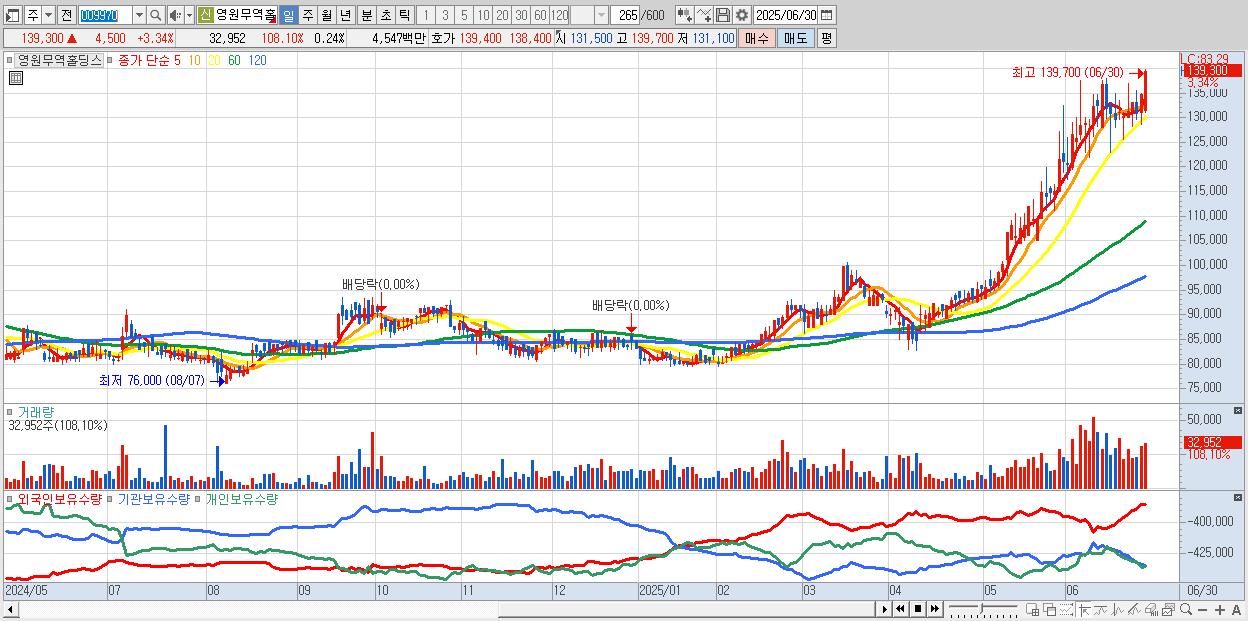Open the chart settings gear icon

[741, 15]
